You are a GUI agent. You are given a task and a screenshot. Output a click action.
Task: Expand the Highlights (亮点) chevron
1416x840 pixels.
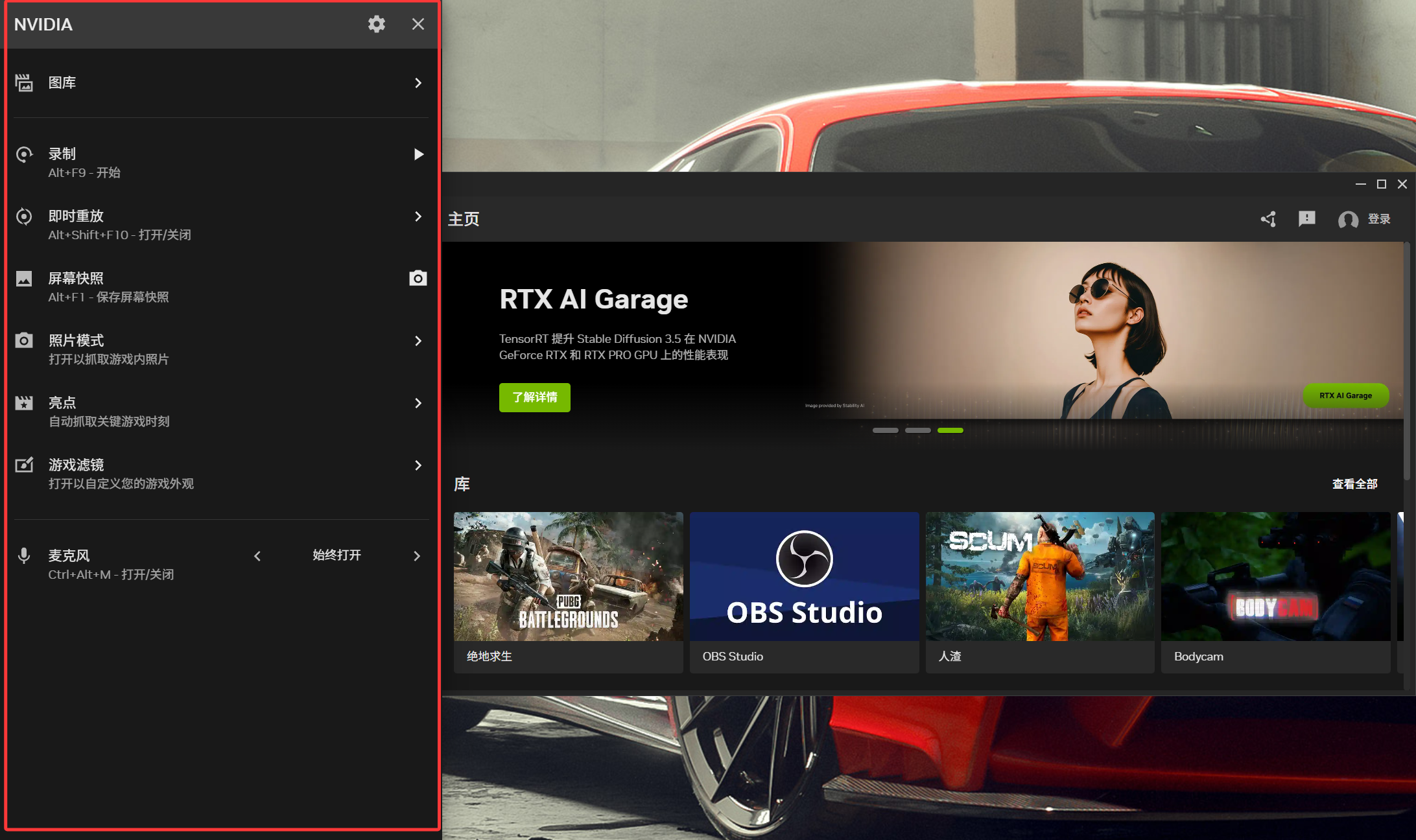coord(418,403)
